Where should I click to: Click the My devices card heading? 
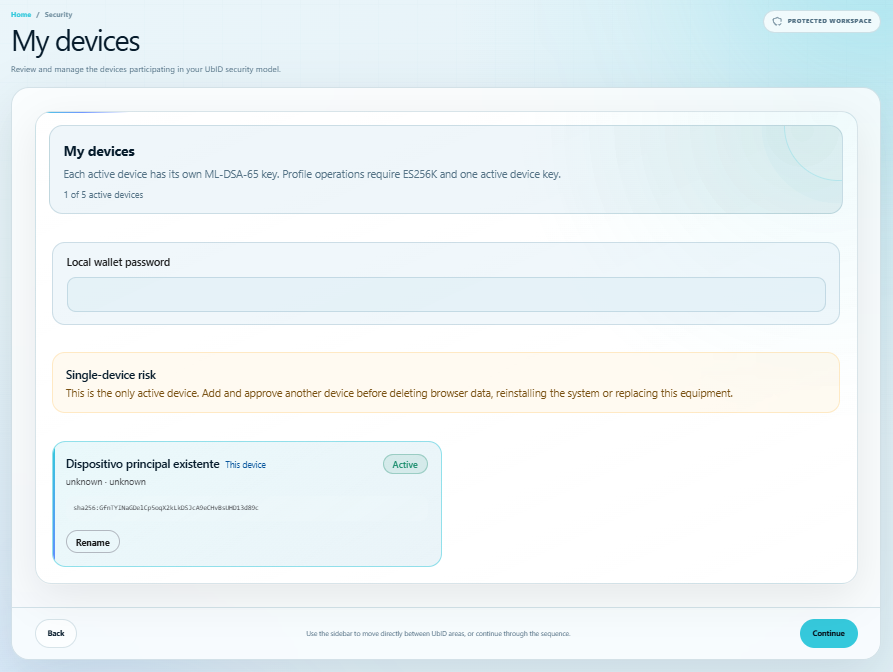point(99,151)
